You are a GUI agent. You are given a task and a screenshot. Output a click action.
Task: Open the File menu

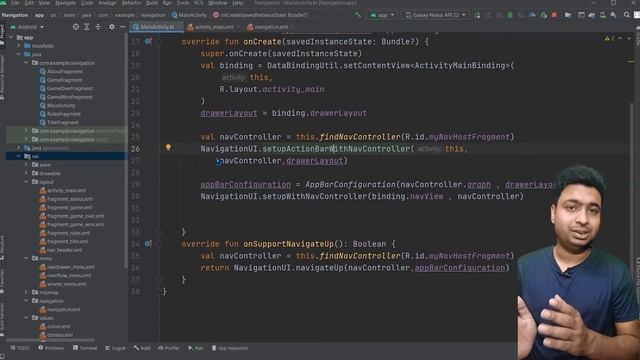[x=15, y=3]
